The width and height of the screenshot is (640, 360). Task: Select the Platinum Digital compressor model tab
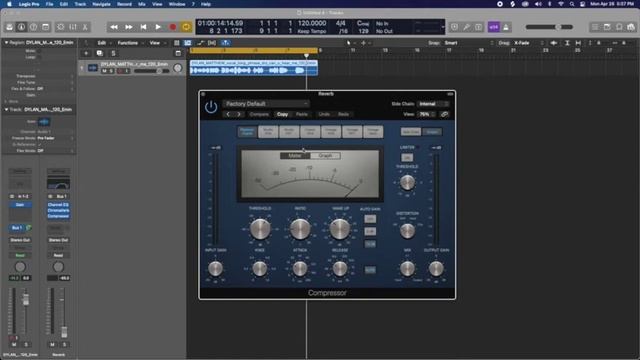(247, 132)
